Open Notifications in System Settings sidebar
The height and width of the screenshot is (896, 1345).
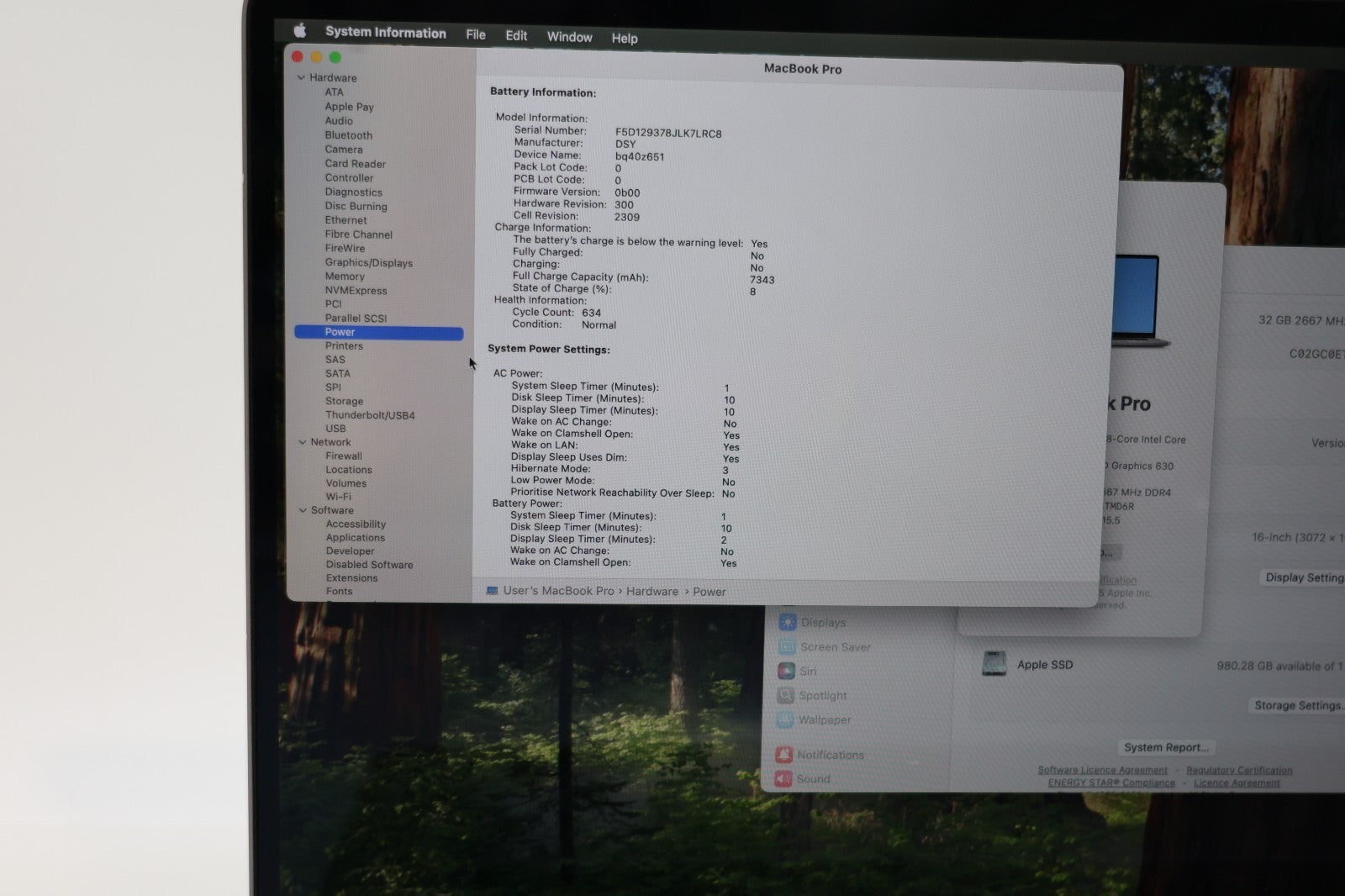pos(820,755)
